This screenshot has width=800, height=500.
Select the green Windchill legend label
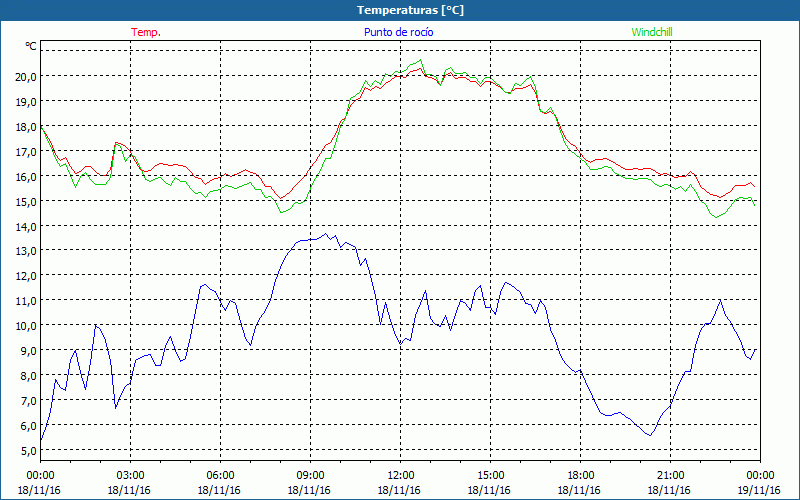tap(652, 32)
